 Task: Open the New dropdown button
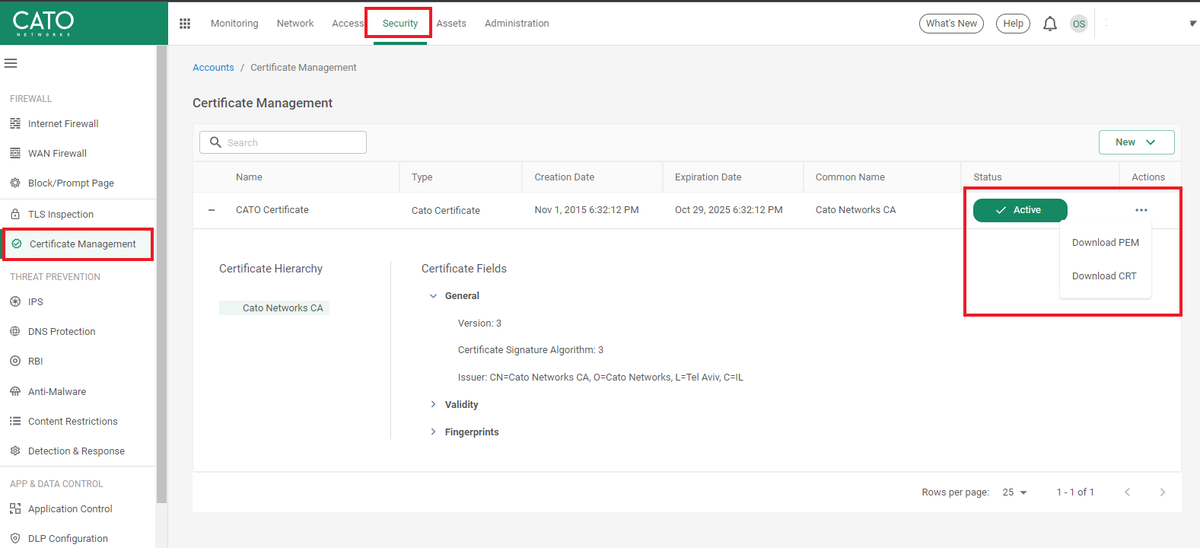tap(1136, 142)
